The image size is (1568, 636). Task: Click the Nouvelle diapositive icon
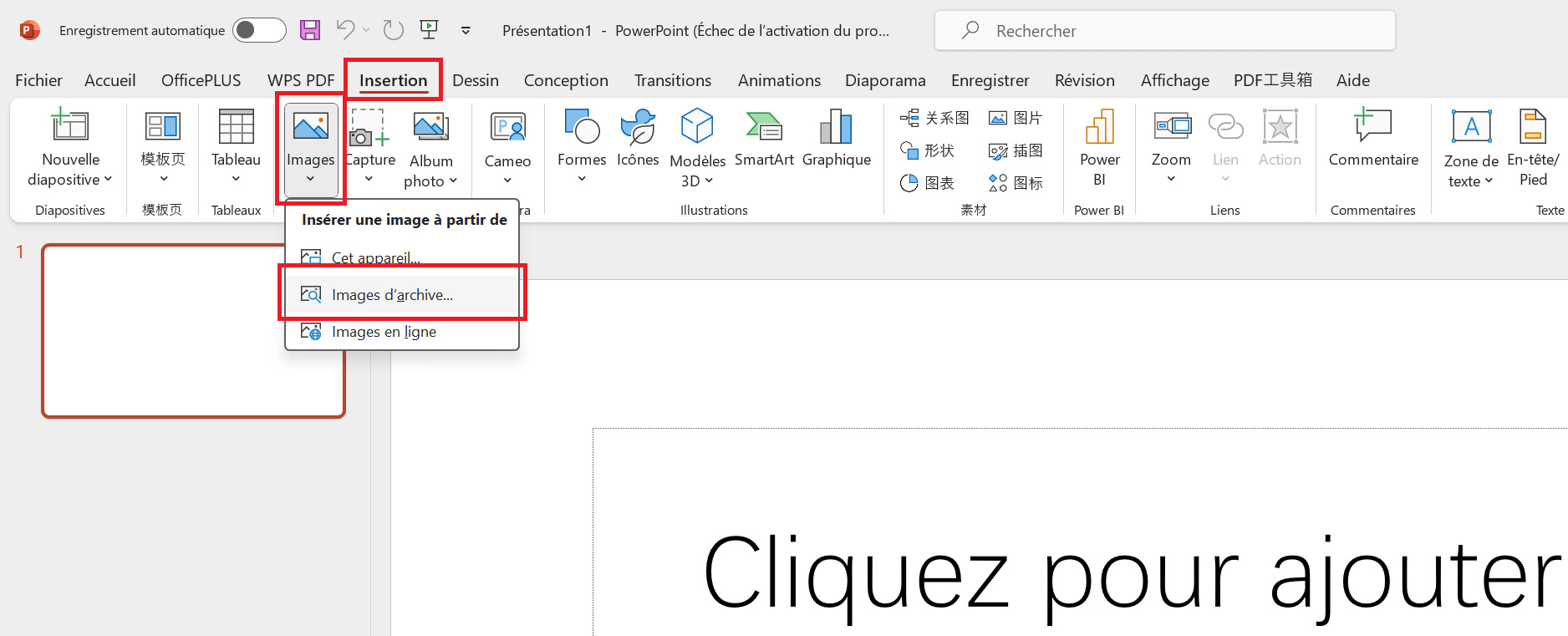[70, 125]
